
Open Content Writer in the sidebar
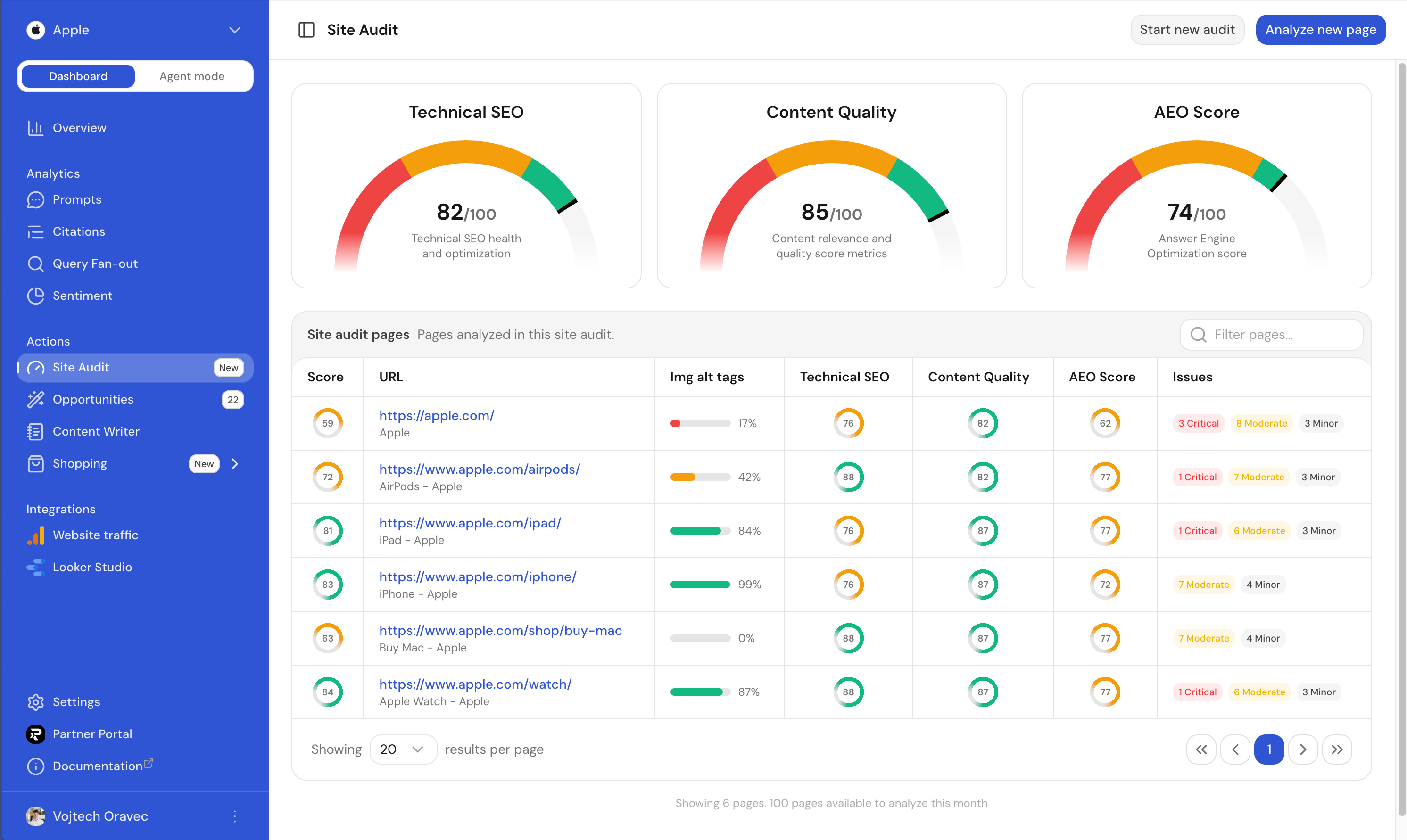tap(135, 431)
